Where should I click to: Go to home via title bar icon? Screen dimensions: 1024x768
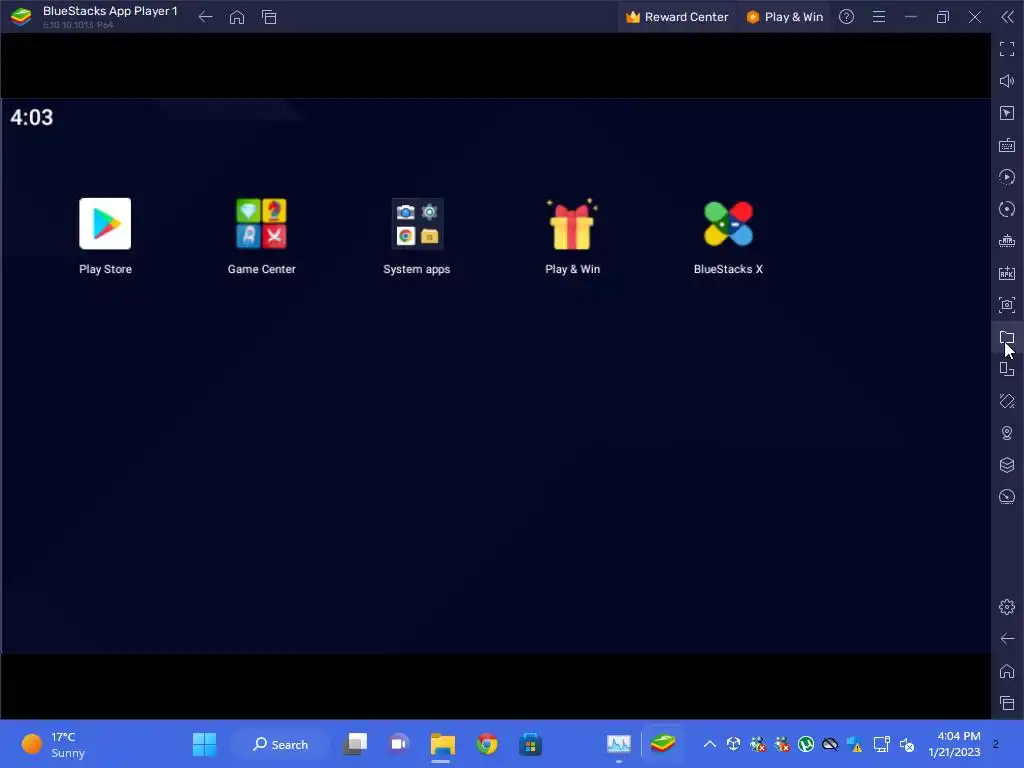pyautogui.click(x=237, y=17)
